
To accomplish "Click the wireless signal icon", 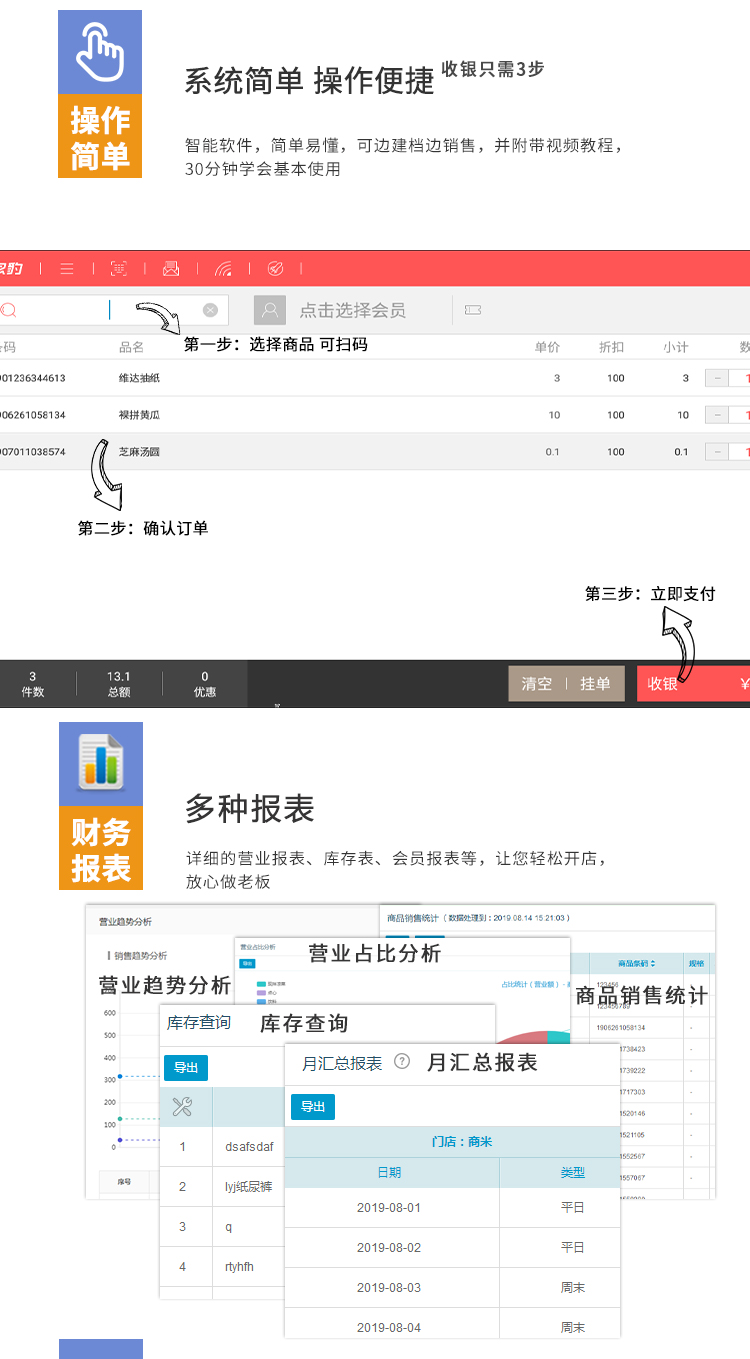I will click(223, 269).
